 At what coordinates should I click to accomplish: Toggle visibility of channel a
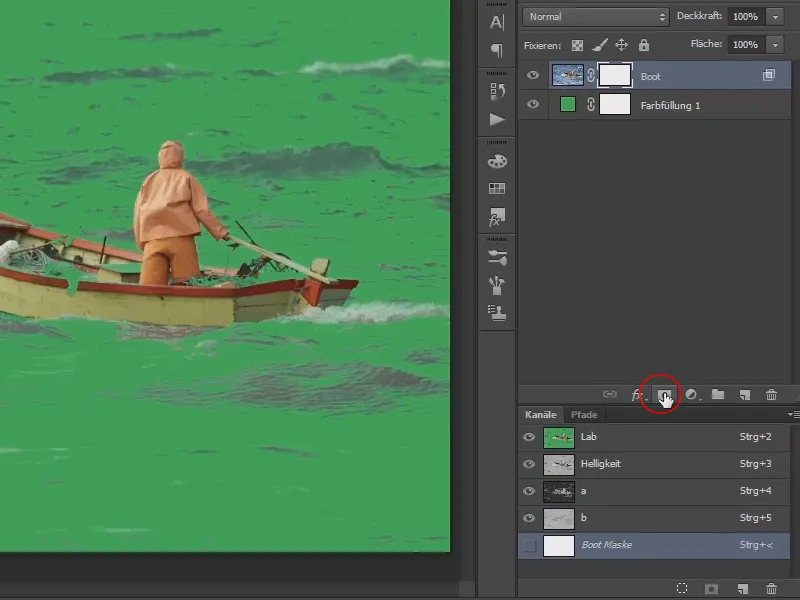pyautogui.click(x=529, y=491)
